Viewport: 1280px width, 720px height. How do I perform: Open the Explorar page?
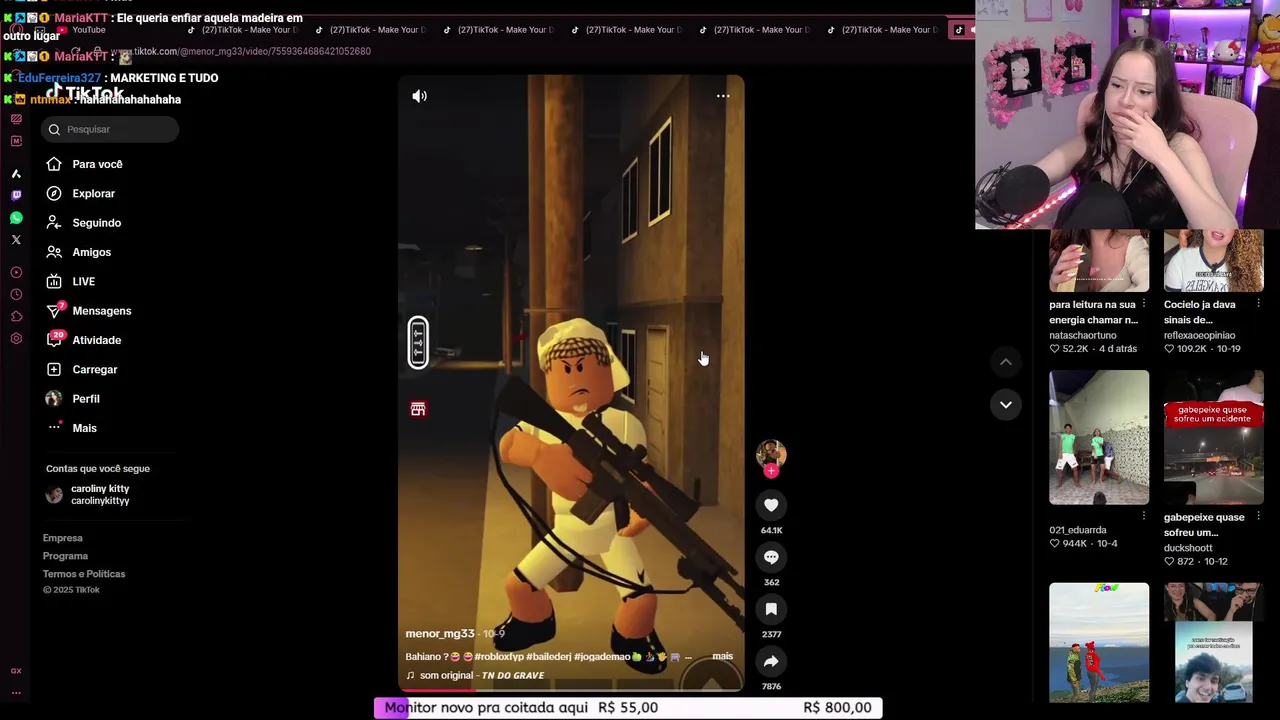pos(93,193)
